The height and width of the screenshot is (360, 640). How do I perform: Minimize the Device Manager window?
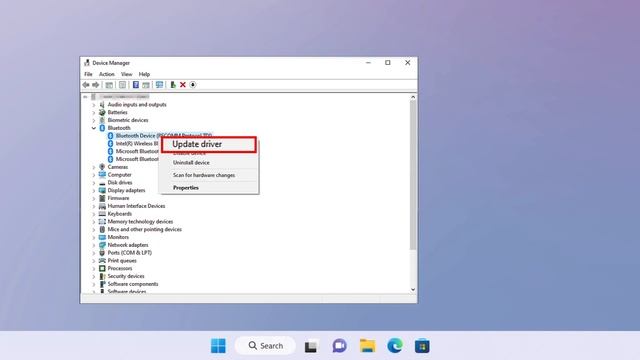point(368,63)
